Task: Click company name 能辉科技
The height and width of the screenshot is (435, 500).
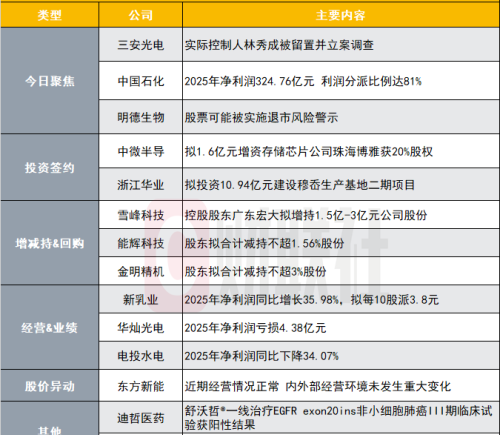Action: (141, 243)
